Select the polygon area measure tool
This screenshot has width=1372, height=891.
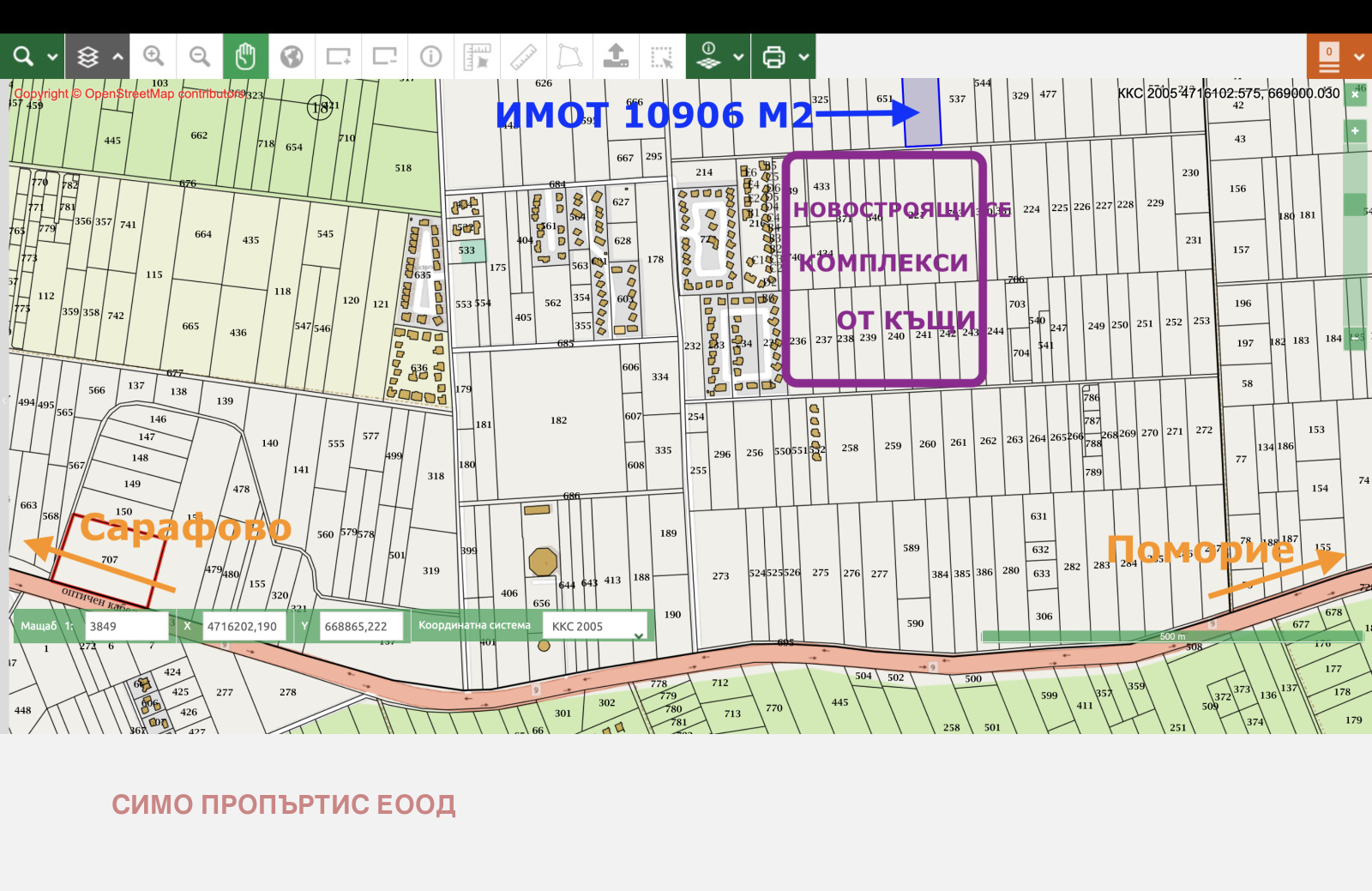pos(569,57)
